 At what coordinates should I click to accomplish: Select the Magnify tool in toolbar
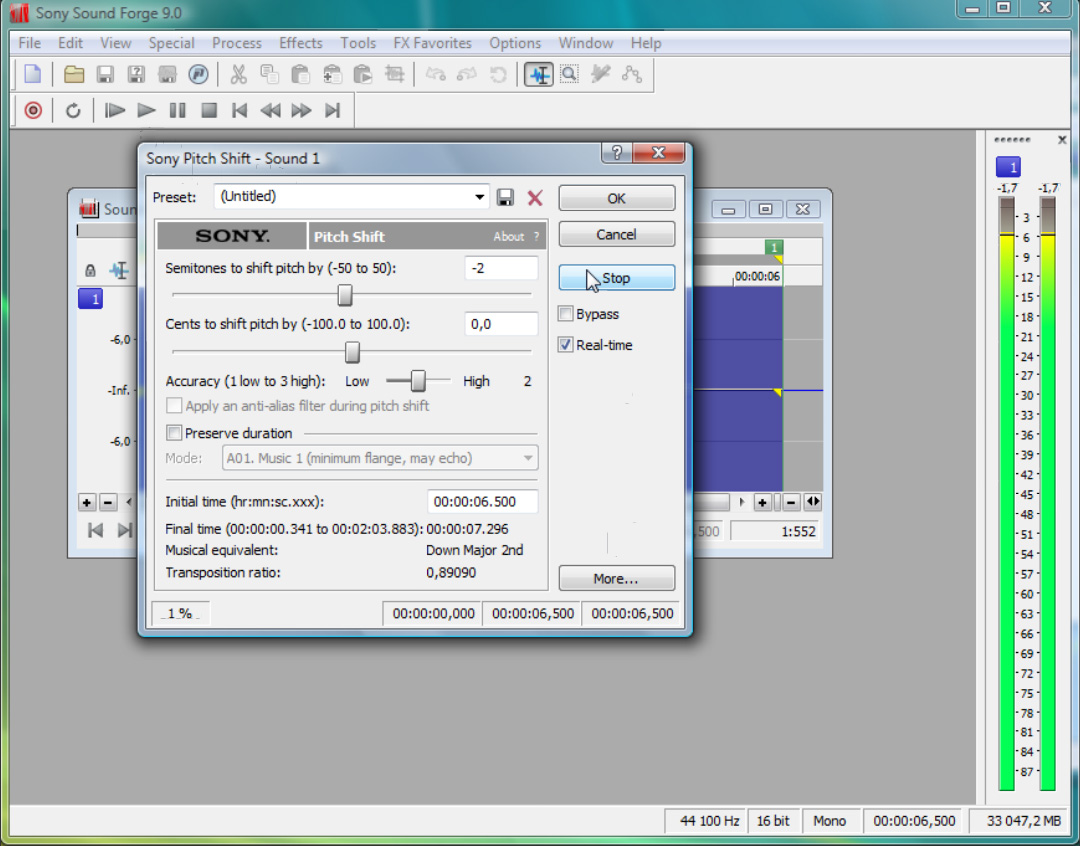coord(569,75)
